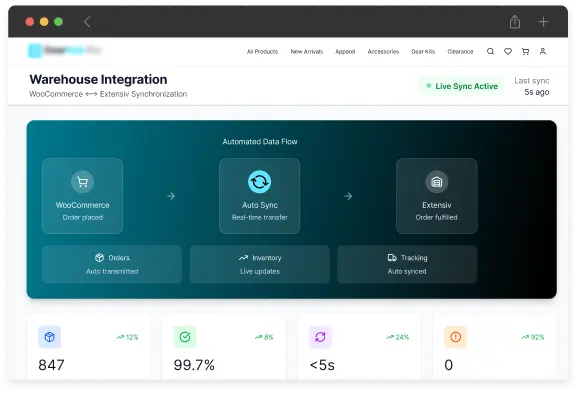This screenshot has height=393, width=579.
Task: Click the Orders box icon
Action: tap(99, 257)
